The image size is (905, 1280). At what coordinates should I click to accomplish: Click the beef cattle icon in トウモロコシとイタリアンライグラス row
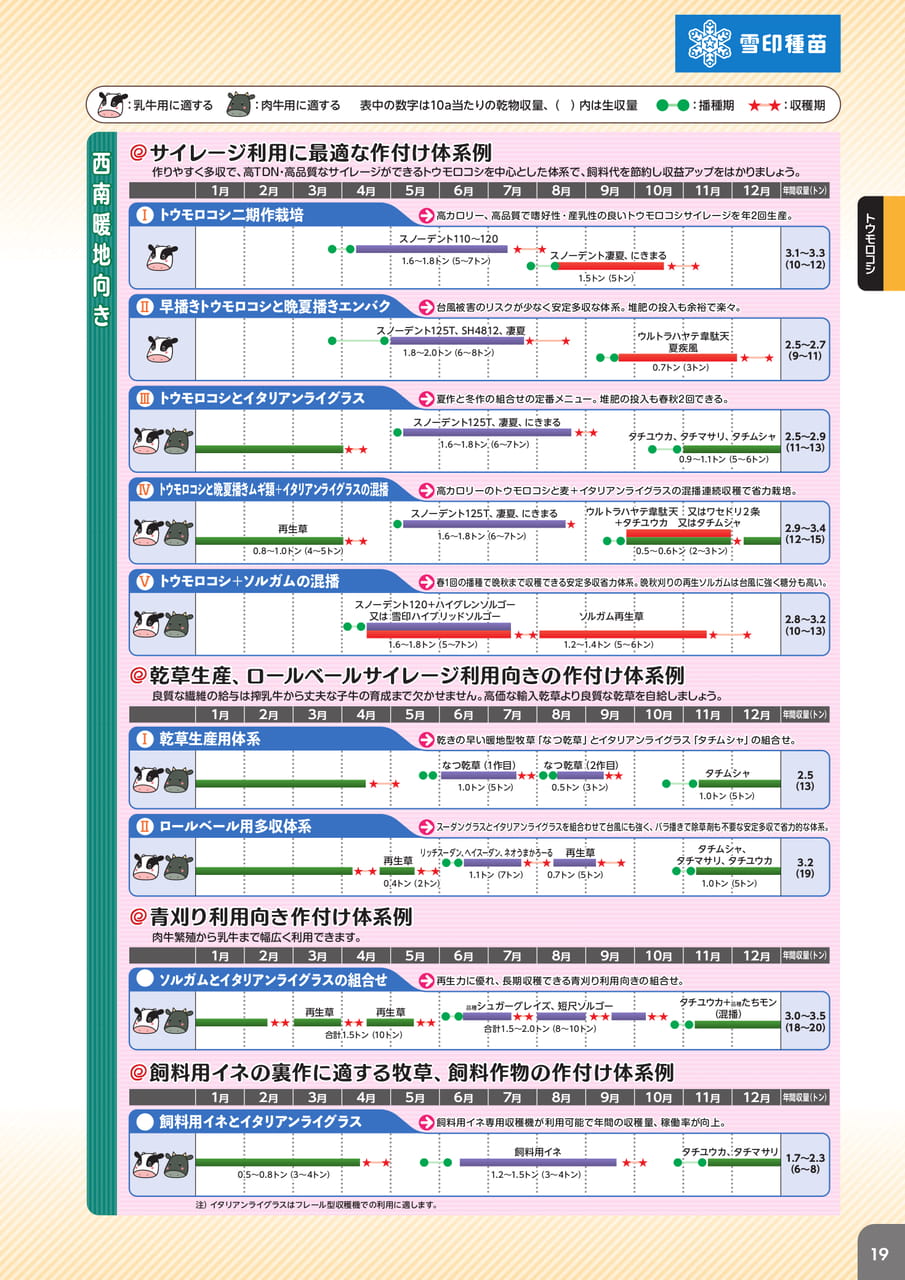coord(177,441)
